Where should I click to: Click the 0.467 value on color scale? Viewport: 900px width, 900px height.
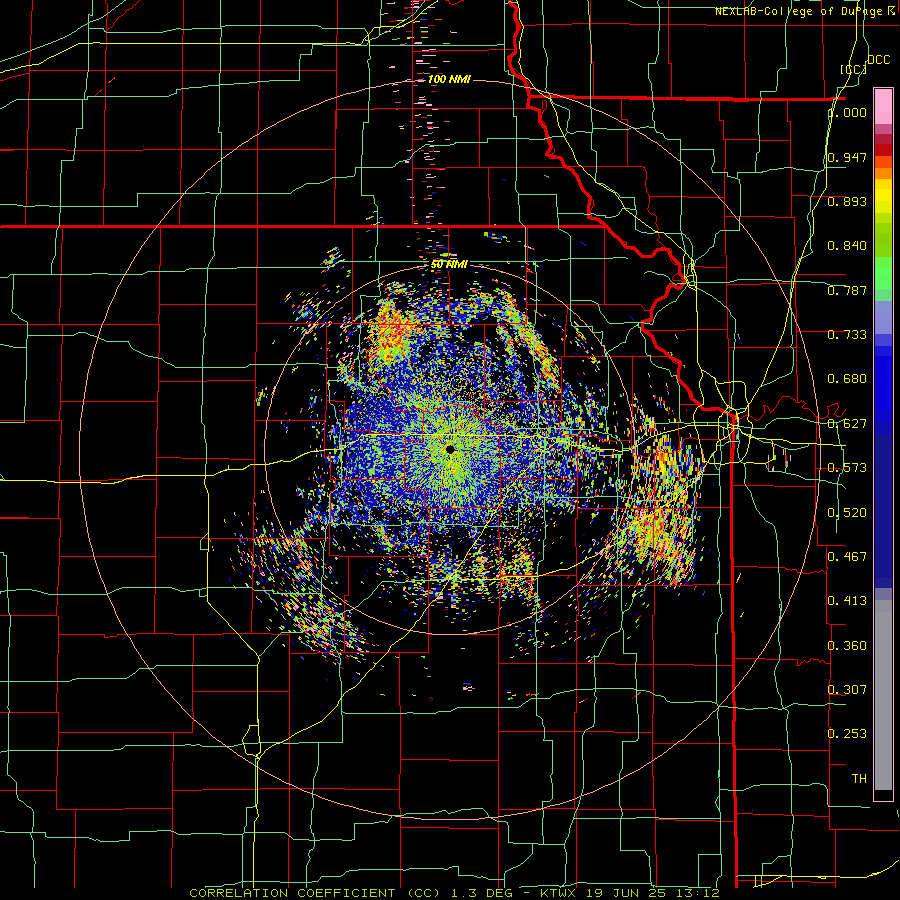[847, 557]
